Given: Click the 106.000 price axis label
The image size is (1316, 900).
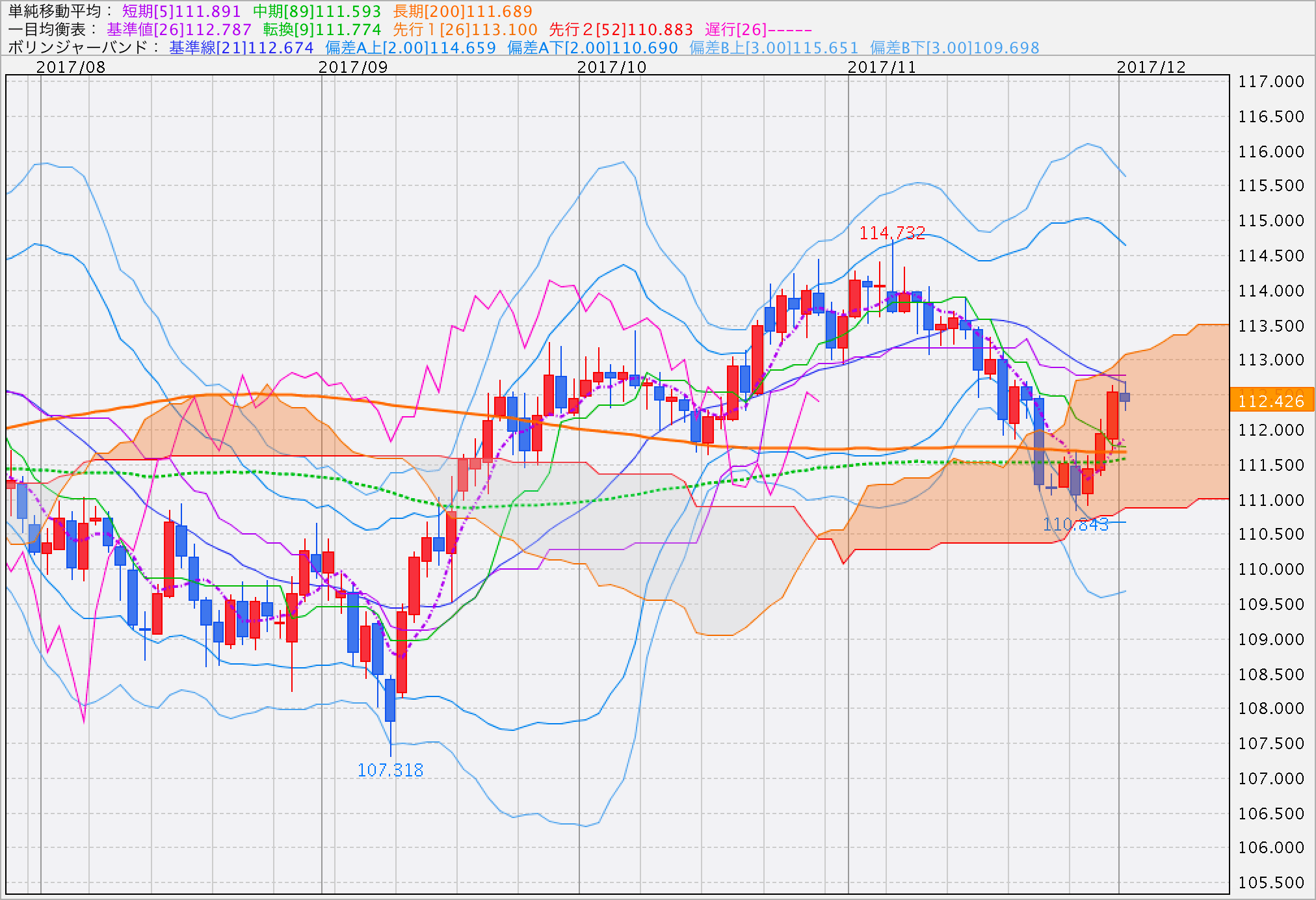Looking at the screenshot, I should tap(1271, 847).
